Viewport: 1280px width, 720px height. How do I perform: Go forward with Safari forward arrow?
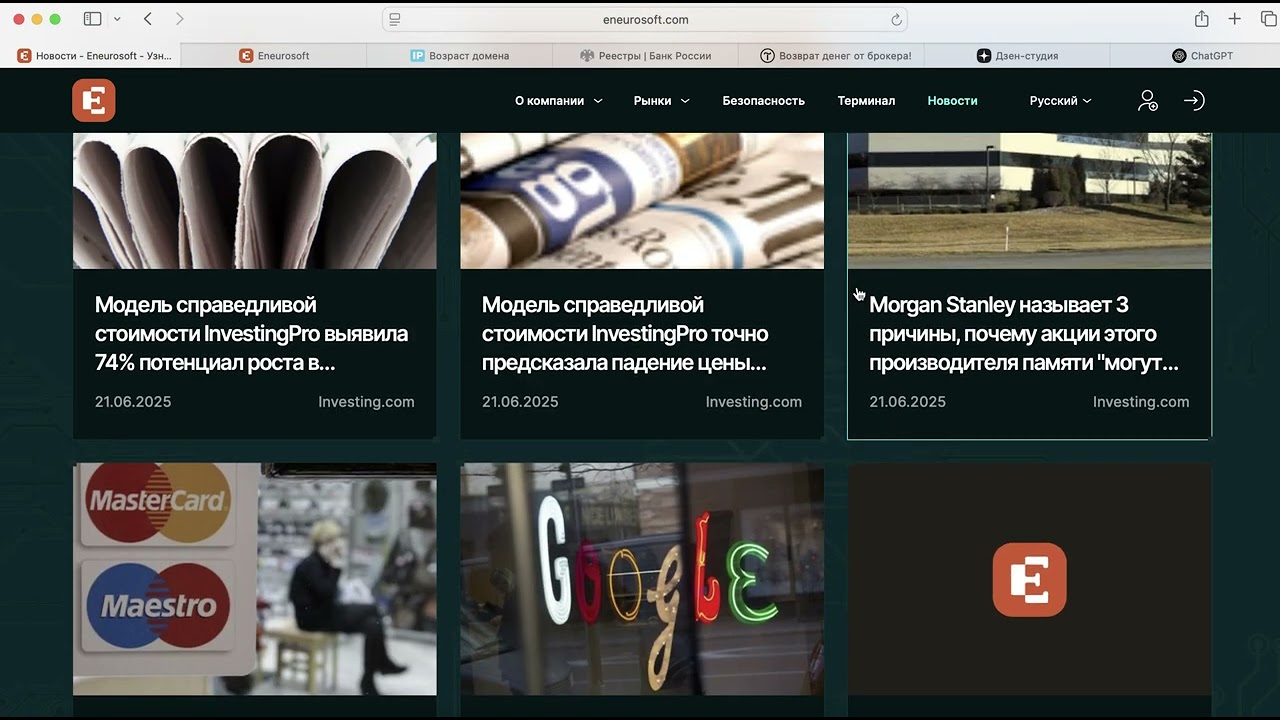180,19
